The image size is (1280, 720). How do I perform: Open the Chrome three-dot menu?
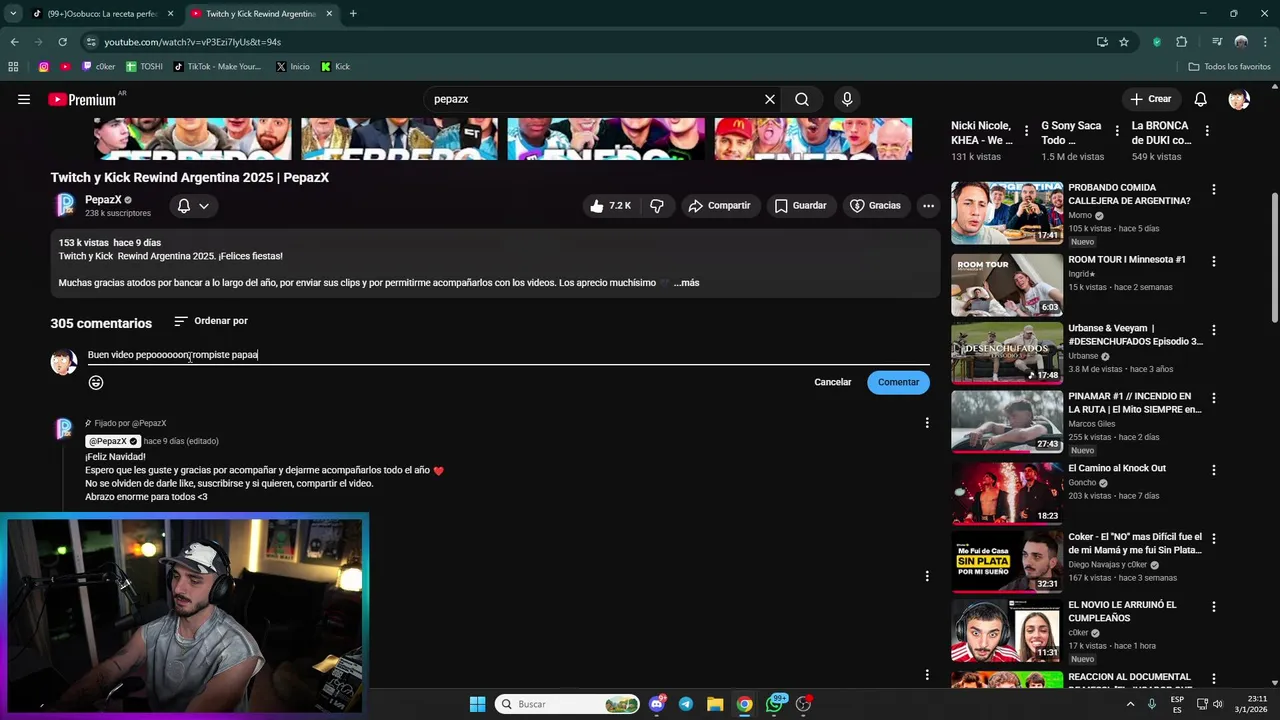[x=1265, y=42]
